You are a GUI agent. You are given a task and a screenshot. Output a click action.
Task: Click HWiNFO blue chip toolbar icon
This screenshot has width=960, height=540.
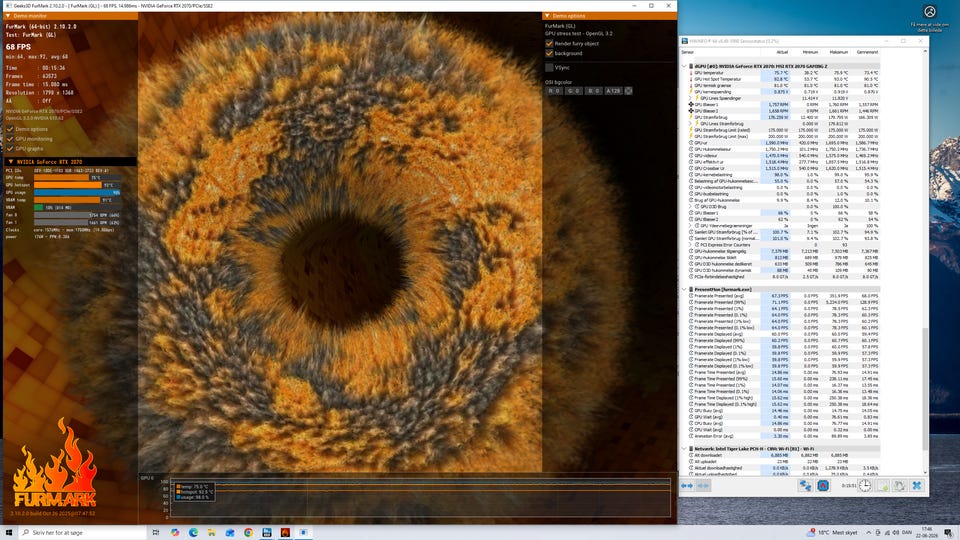[x=823, y=486]
